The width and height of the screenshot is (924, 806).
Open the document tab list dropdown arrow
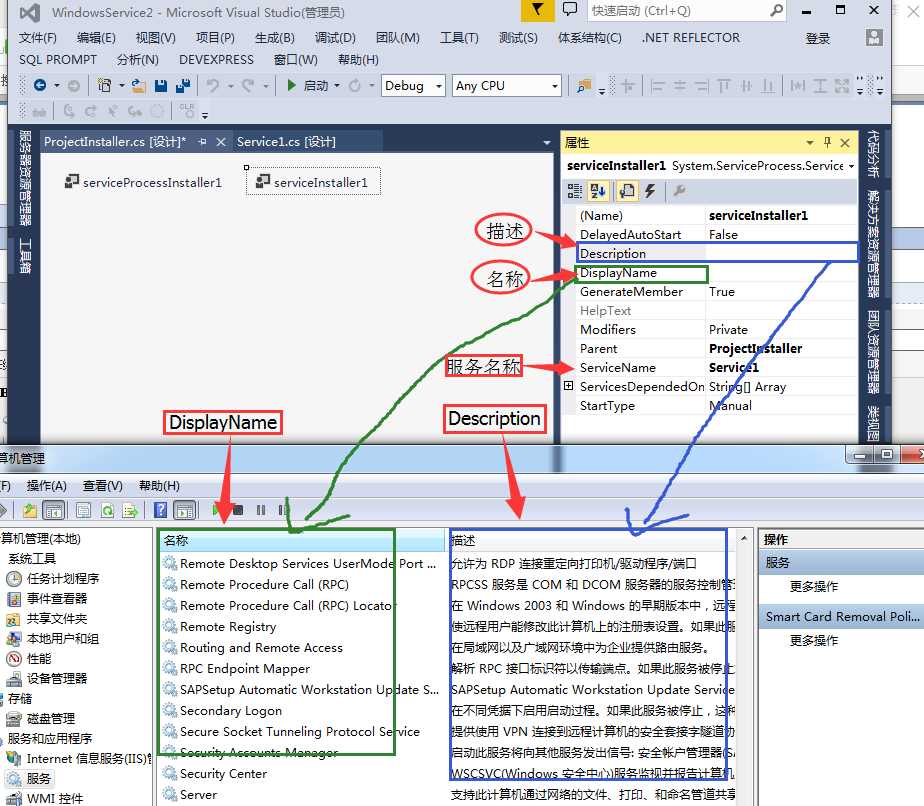547,143
